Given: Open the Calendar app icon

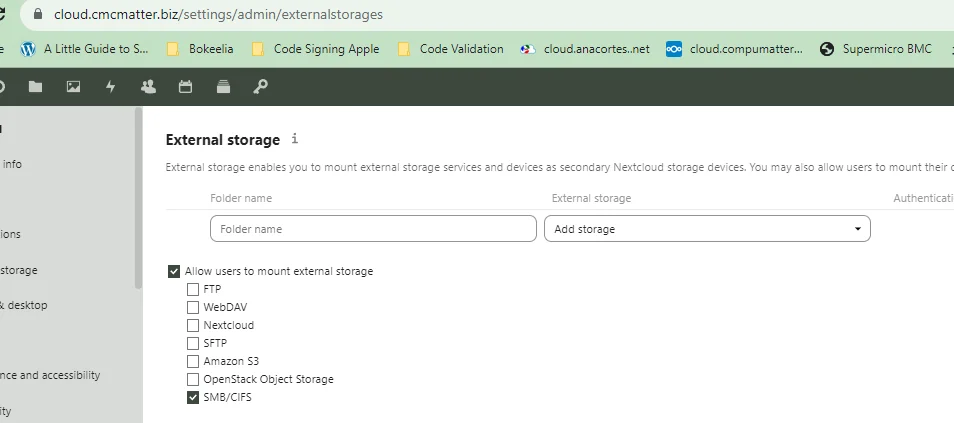Looking at the screenshot, I should click(x=185, y=87).
